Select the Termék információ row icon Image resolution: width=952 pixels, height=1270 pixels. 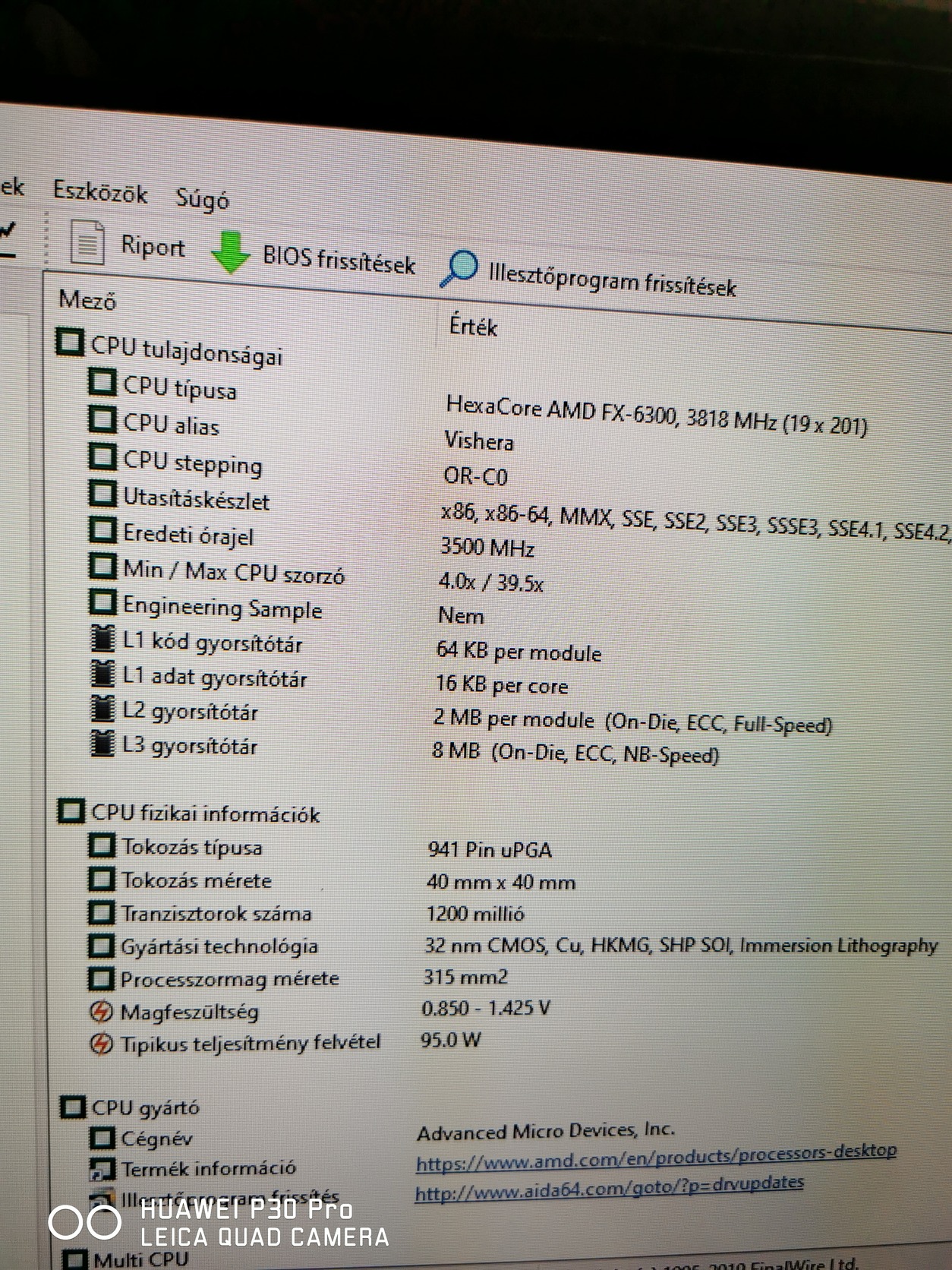pos(102,1167)
